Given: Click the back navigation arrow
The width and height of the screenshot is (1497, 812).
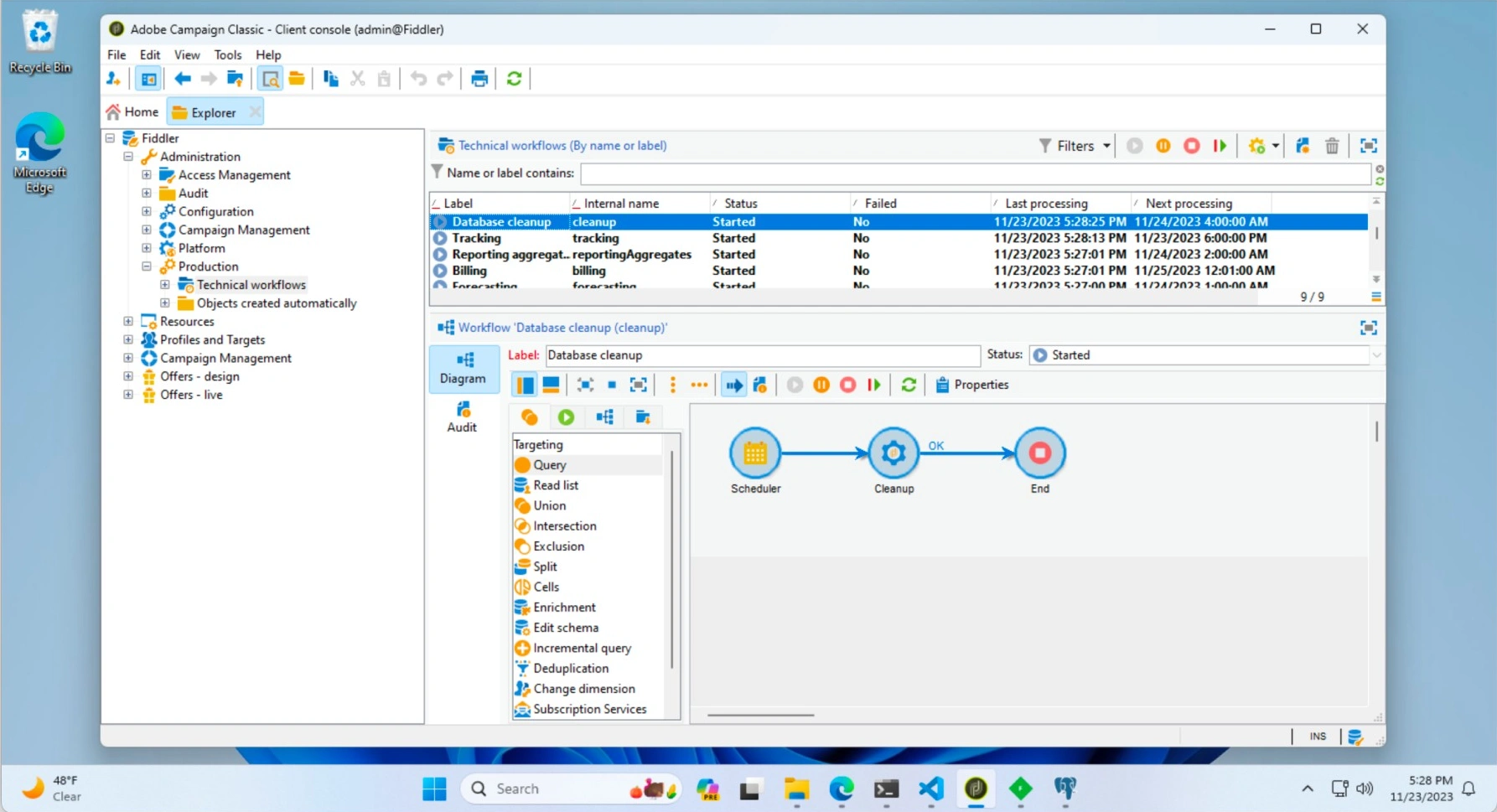Looking at the screenshot, I should pos(182,79).
